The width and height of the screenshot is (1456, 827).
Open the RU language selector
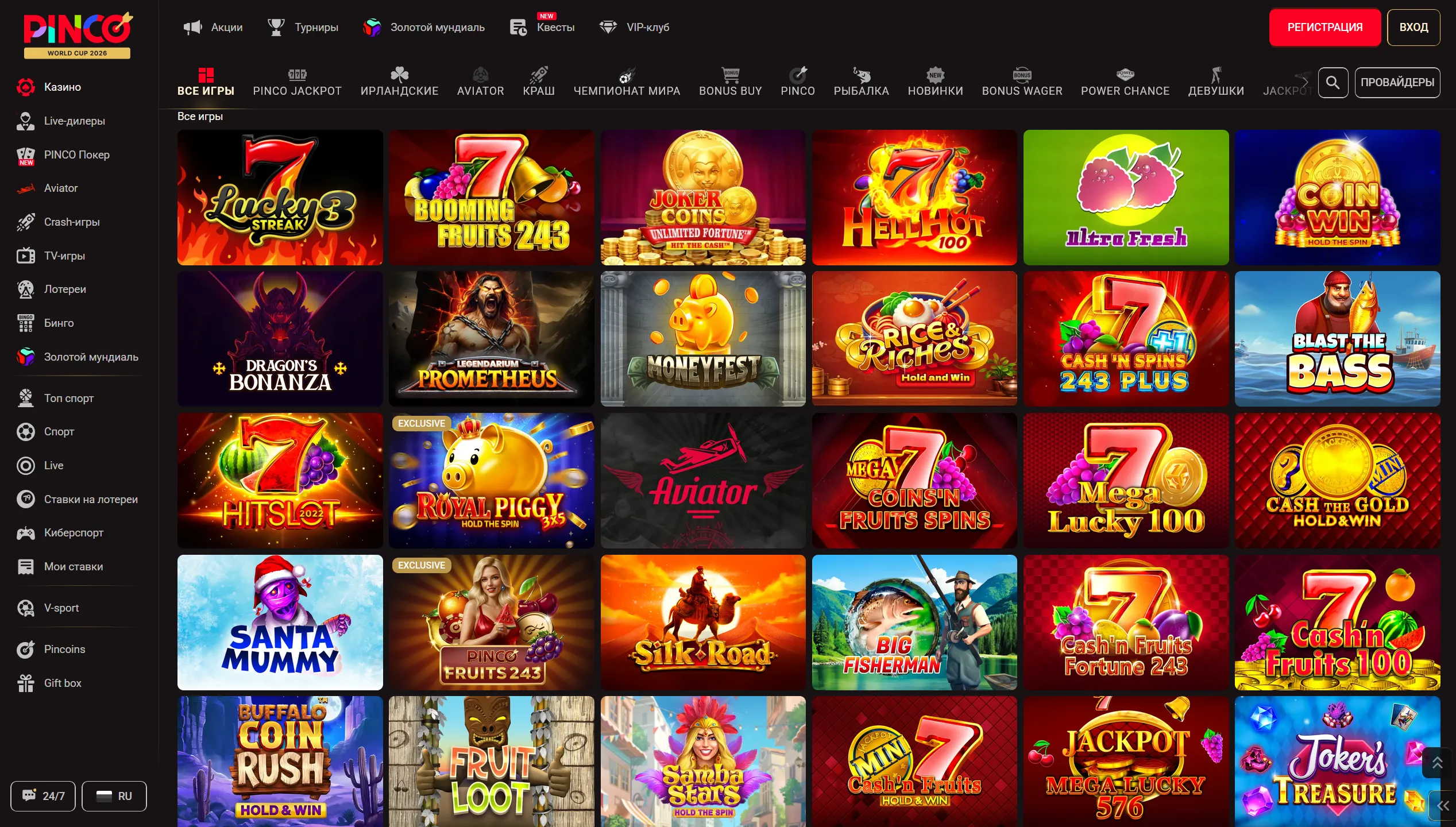pyautogui.click(x=114, y=796)
